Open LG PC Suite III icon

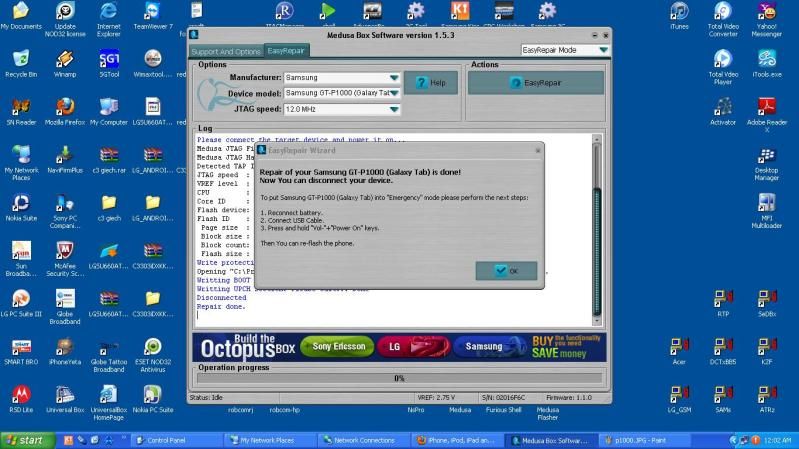[21, 303]
